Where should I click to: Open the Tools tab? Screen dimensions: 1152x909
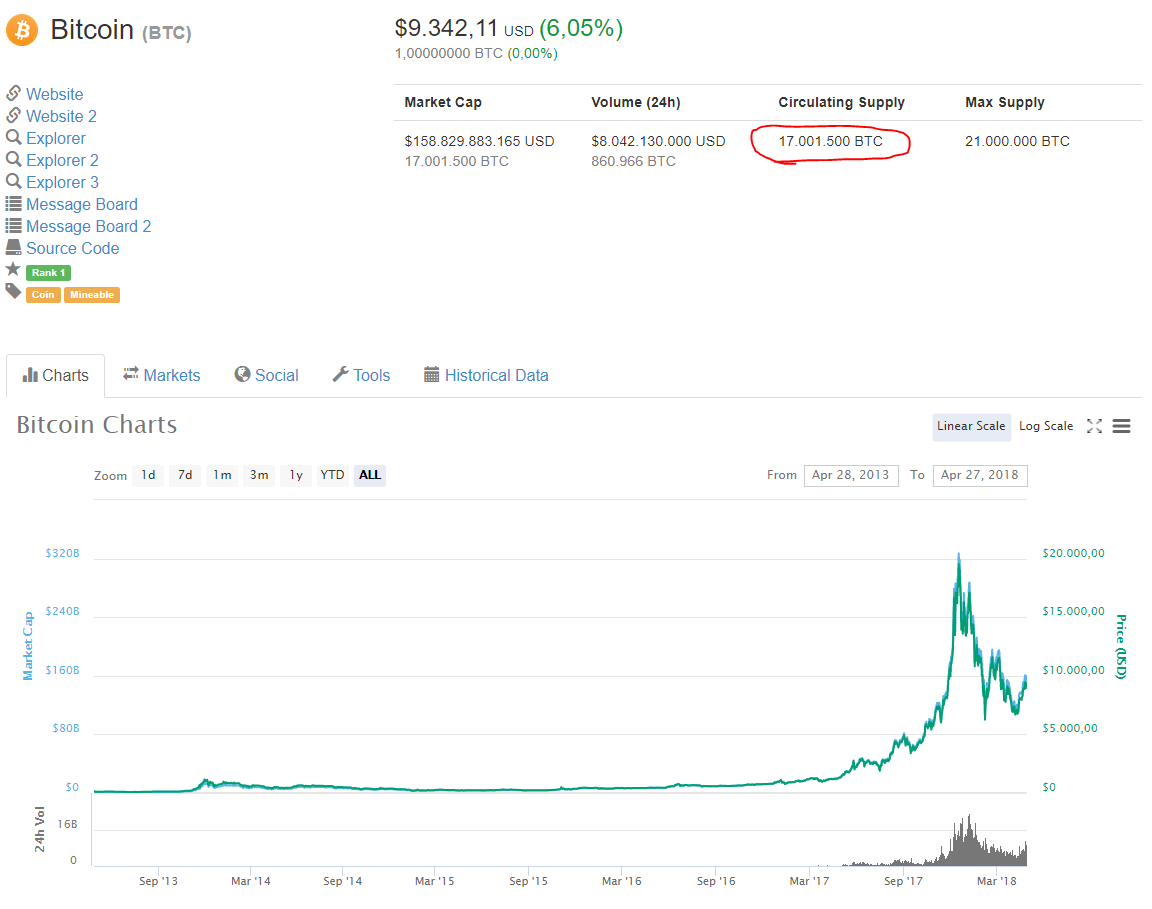tap(361, 376)
